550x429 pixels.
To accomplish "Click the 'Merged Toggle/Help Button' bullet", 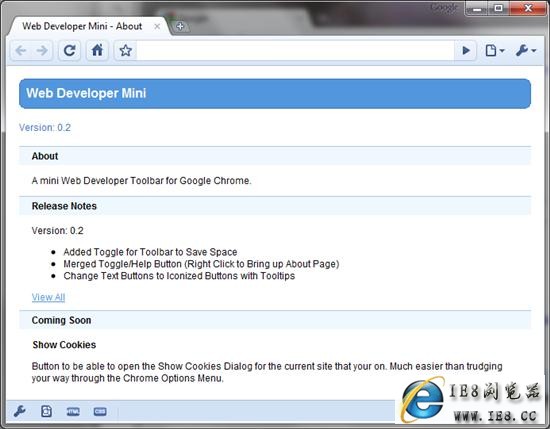I will point(201,264).
